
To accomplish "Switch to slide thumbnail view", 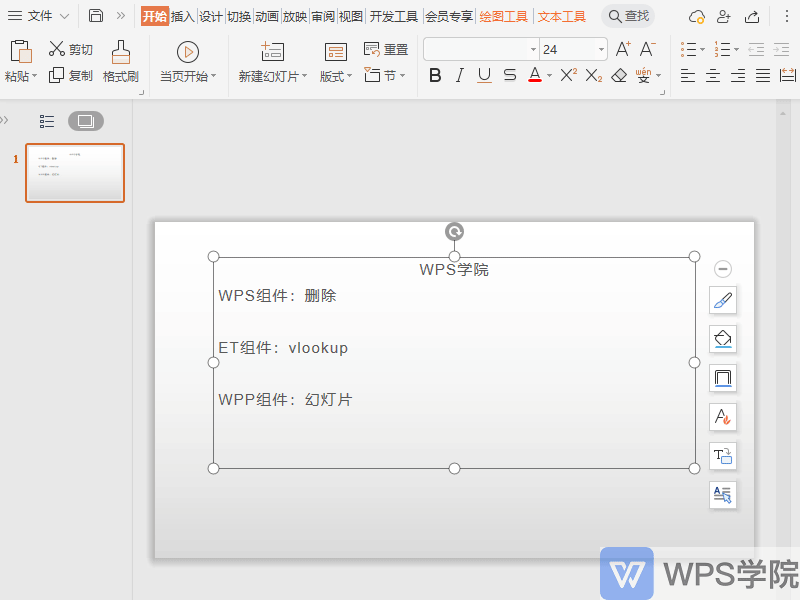I will (86, 121).
